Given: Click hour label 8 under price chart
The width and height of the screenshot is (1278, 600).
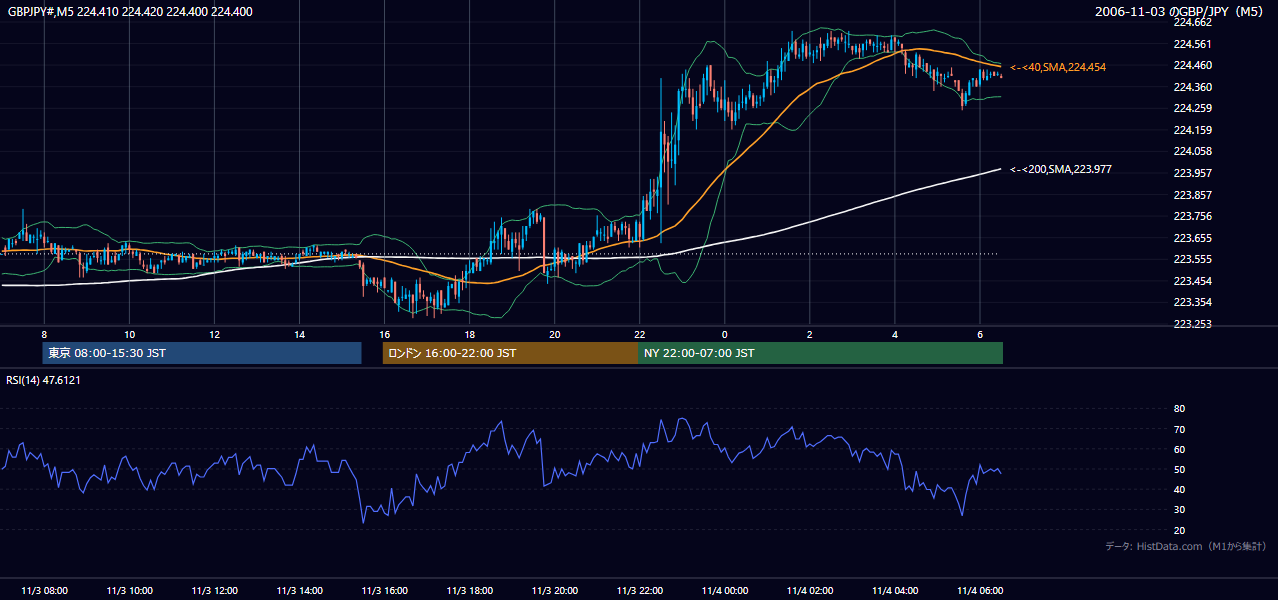Looking at the screenshot, I should click(44, 334).
